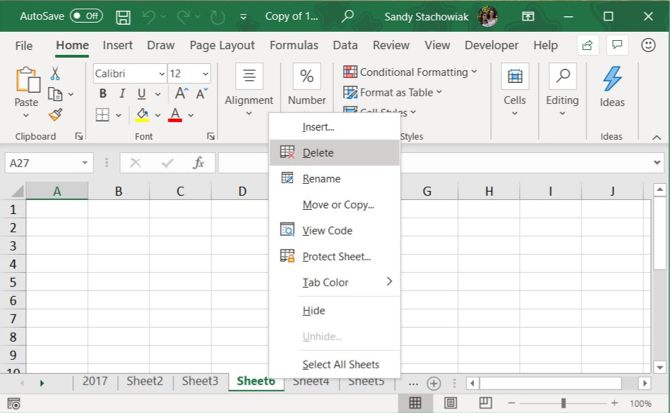Open the Editing group button
The height and width of the screenshot is (413, 670).
pyautogui.click(x=562, y=91)
